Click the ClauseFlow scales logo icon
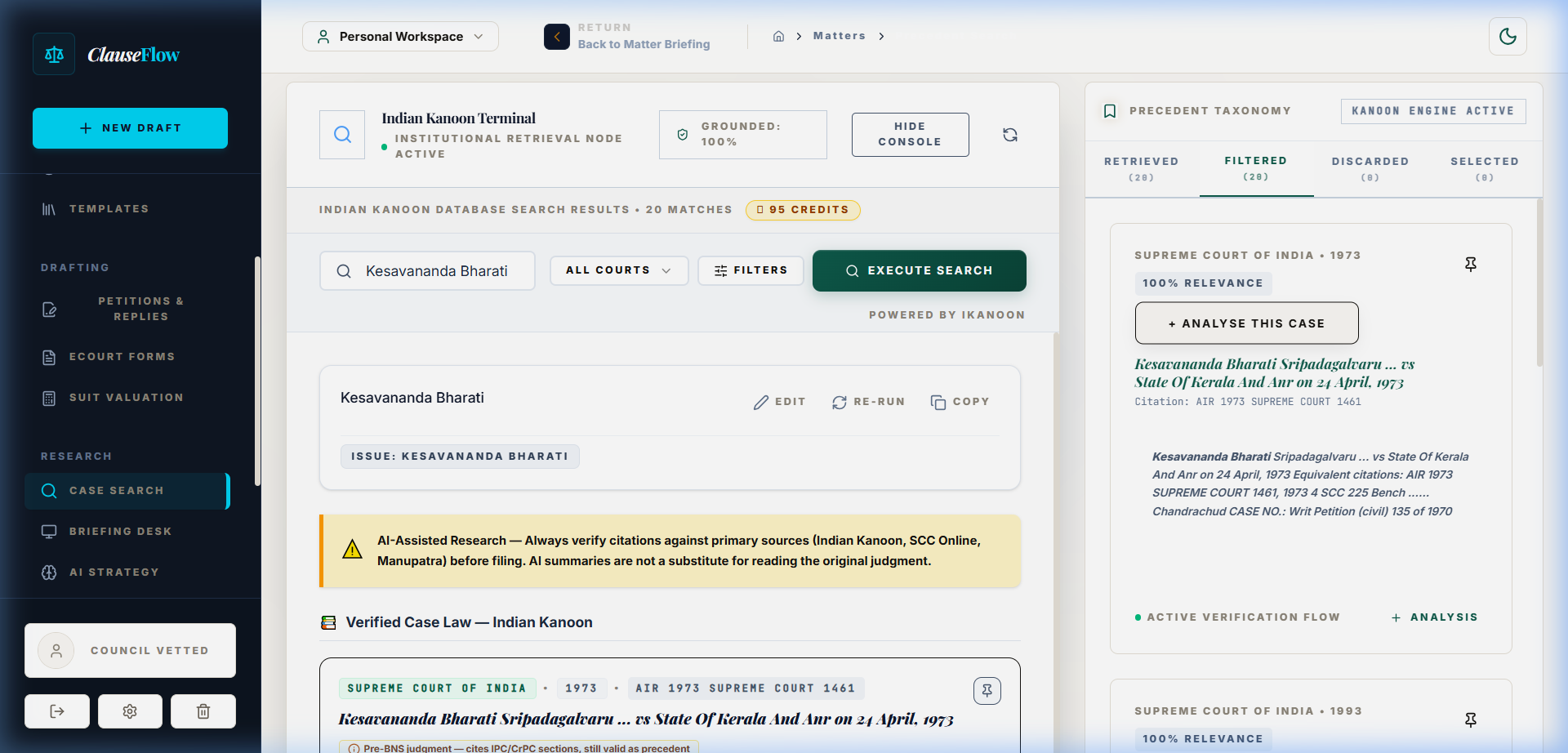Screen dimensions: 1568x753 coord(54,54)
